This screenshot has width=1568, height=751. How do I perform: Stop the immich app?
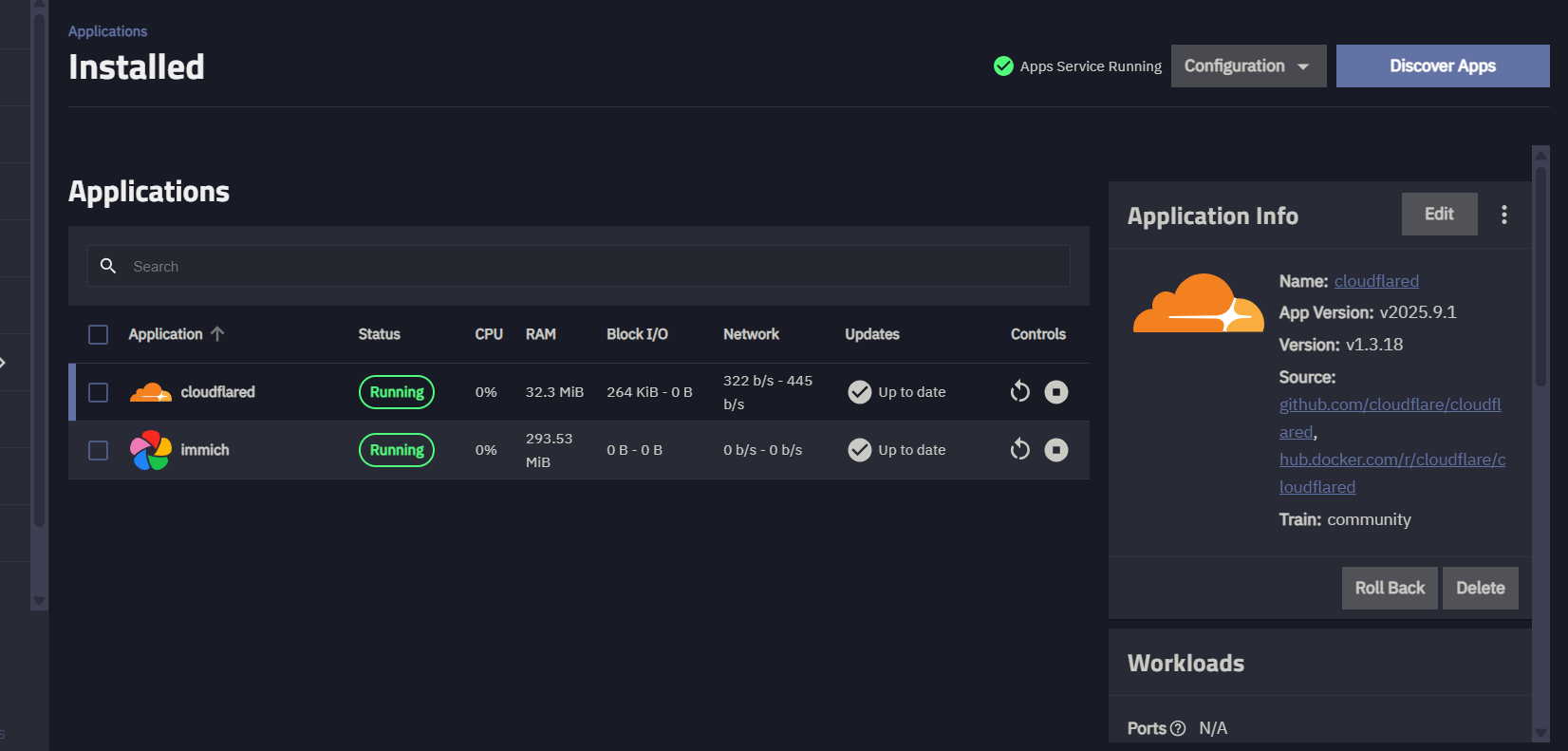click(x=1056, y=450)
